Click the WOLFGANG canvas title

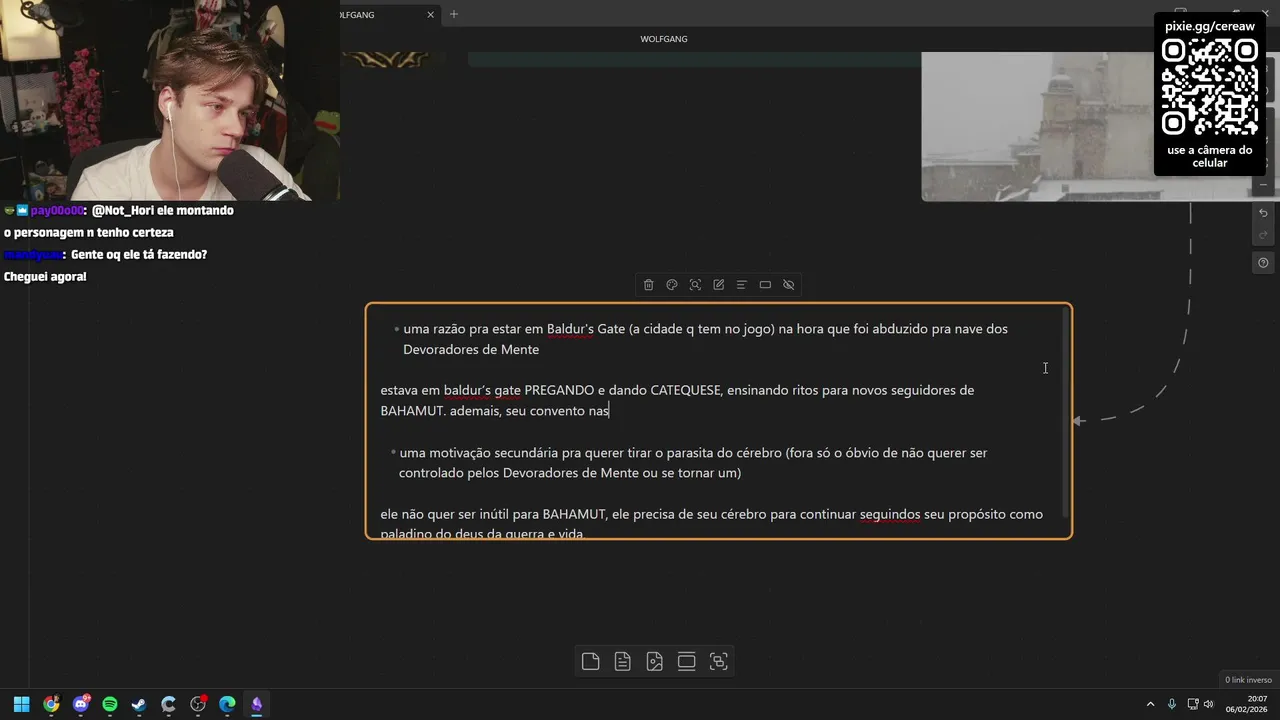pyautogui.click(x=664, y=39)
